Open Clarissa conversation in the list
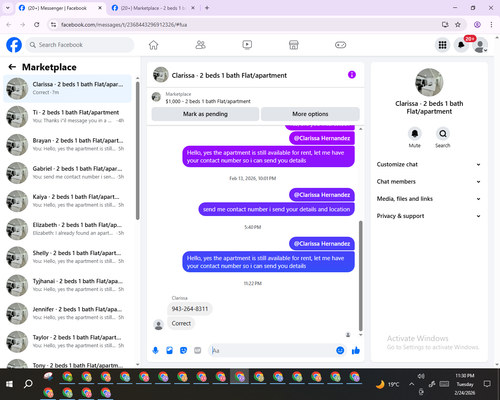 (67, 89)
